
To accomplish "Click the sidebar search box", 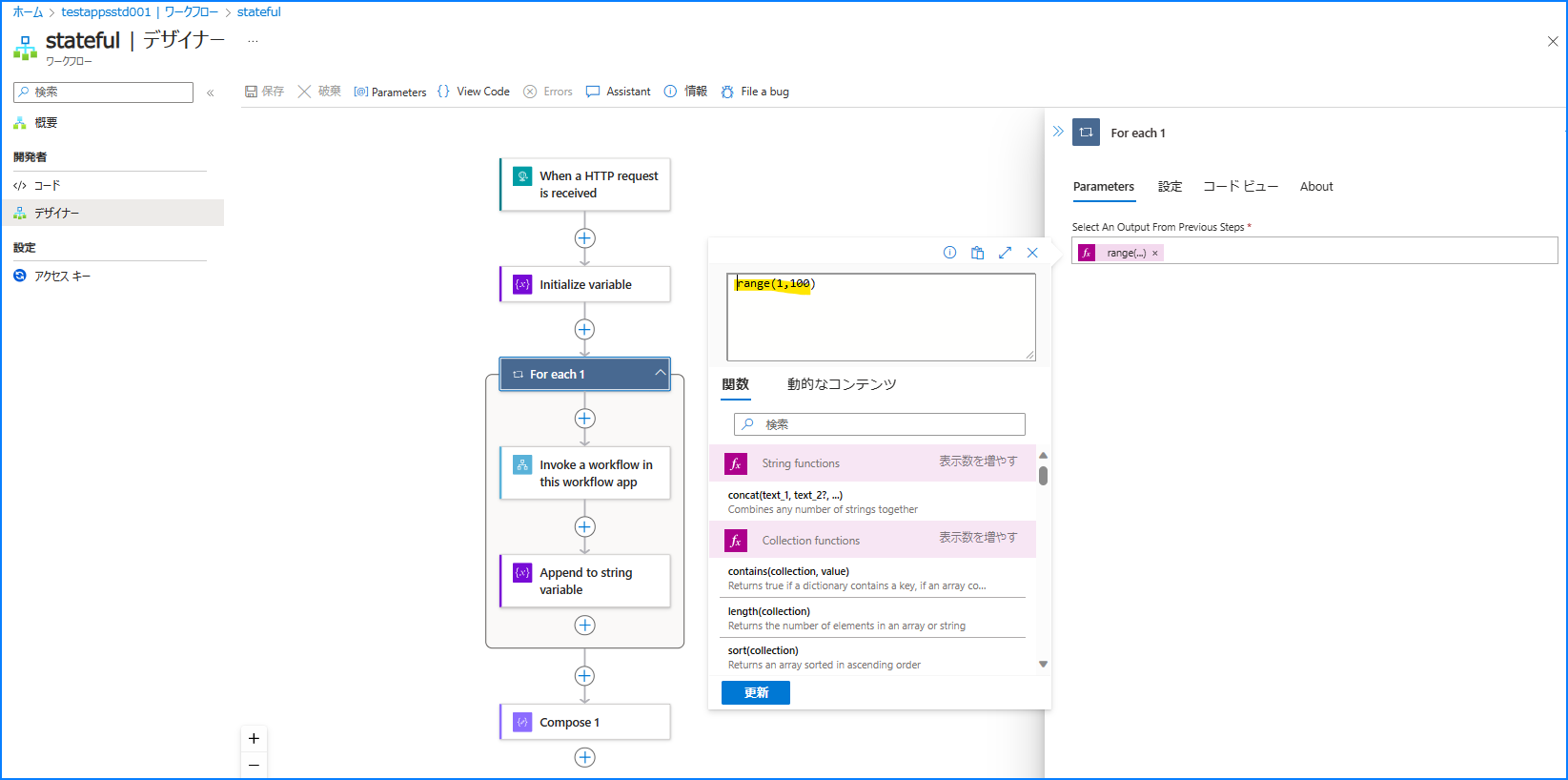I will (x=103, y=92).
